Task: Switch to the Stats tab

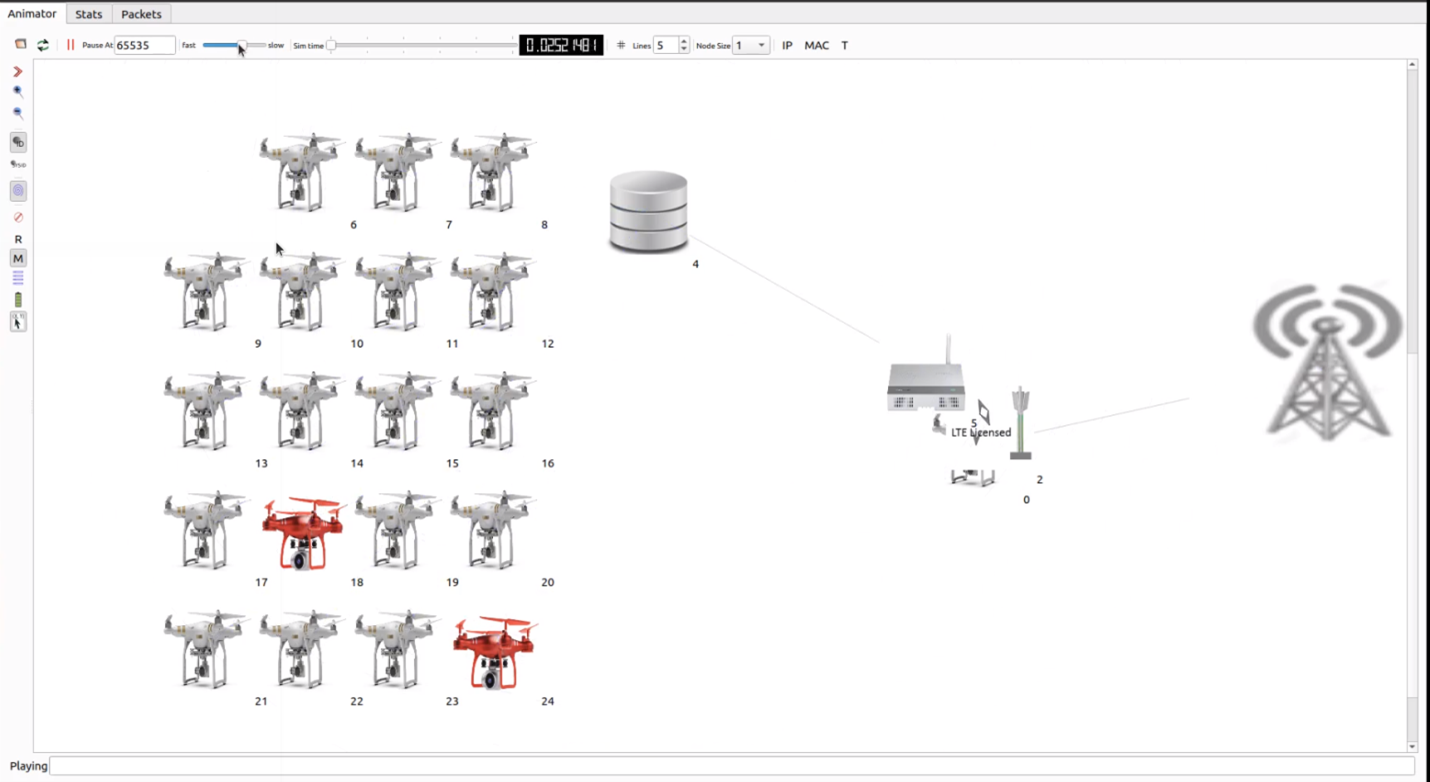Action: tap(89, 14)
